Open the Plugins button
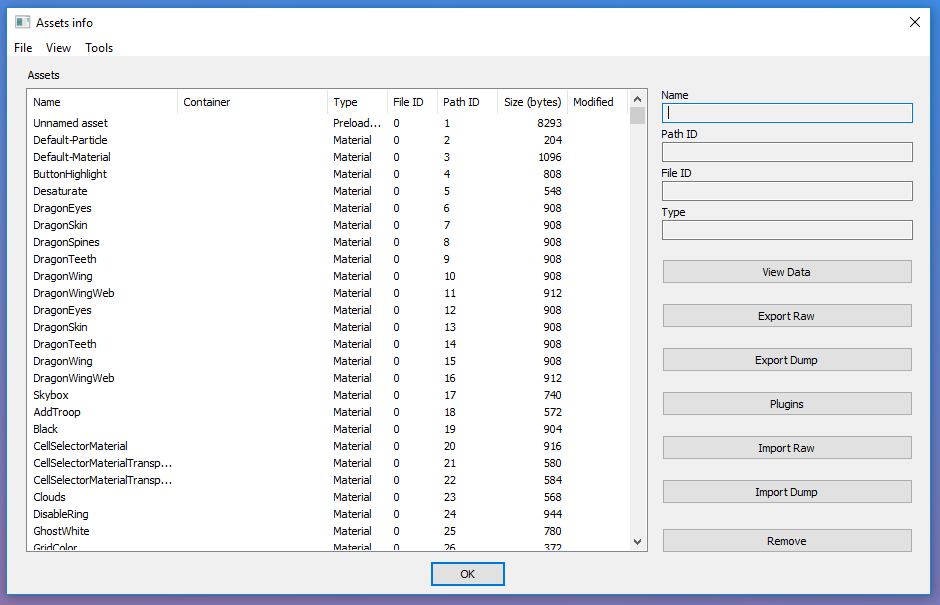 pos(786,404)
